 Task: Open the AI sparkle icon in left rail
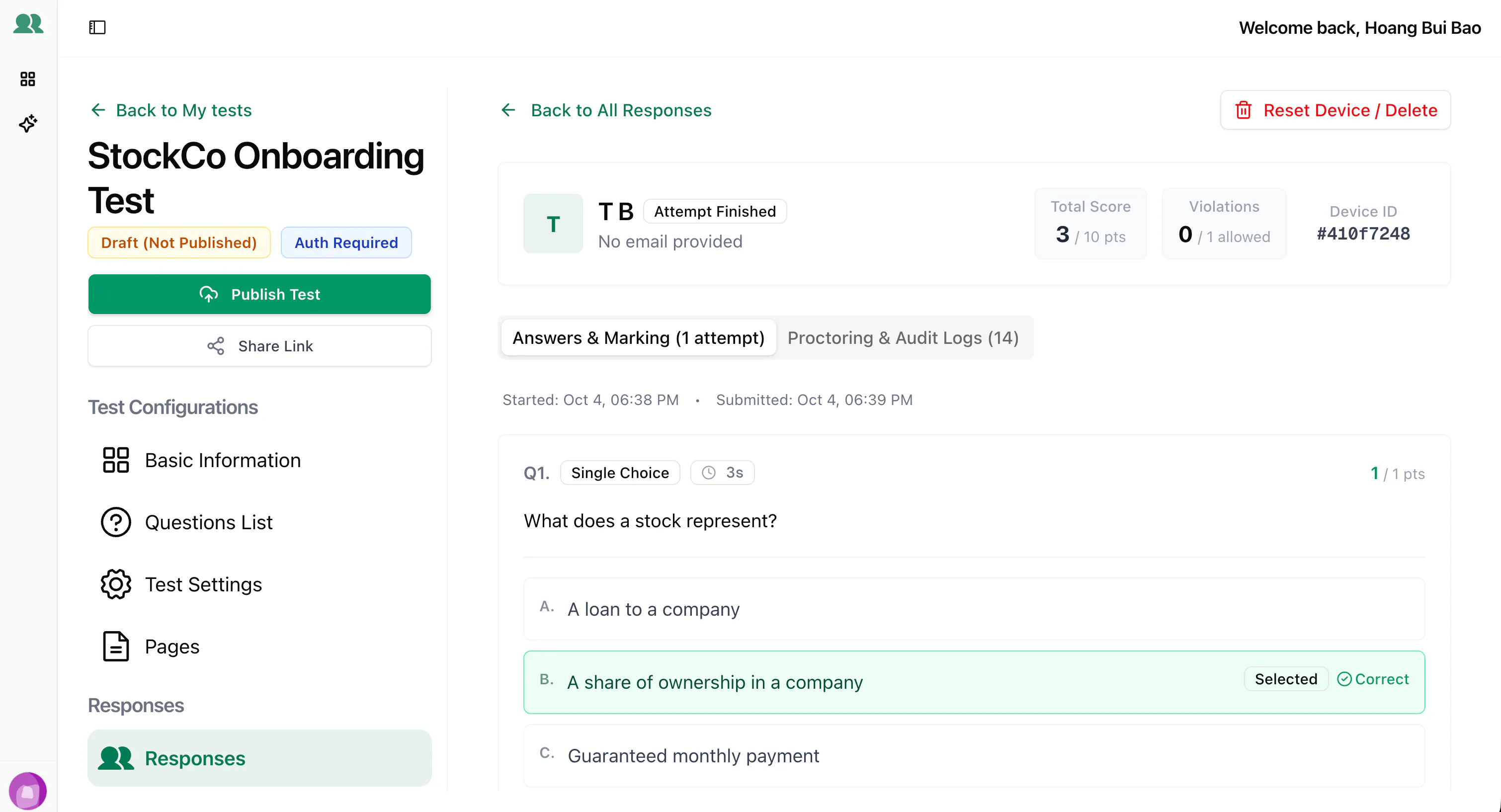coord(28,123)
